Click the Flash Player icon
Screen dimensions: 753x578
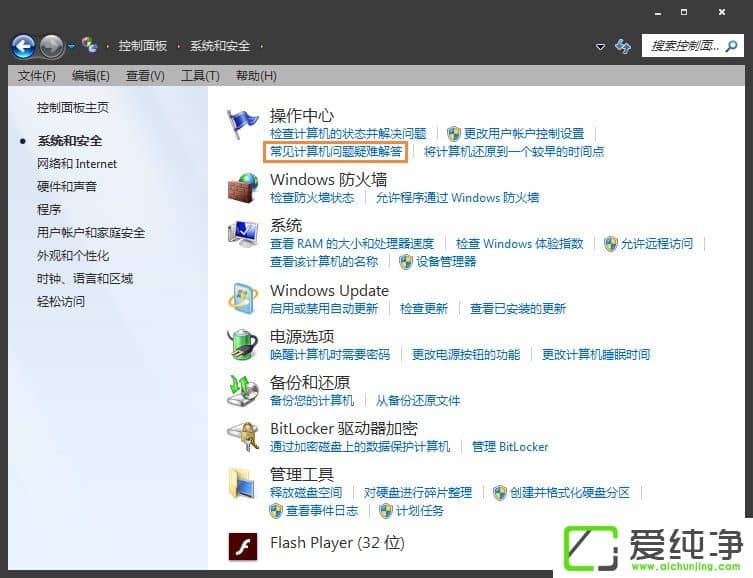tap(243, 546)
